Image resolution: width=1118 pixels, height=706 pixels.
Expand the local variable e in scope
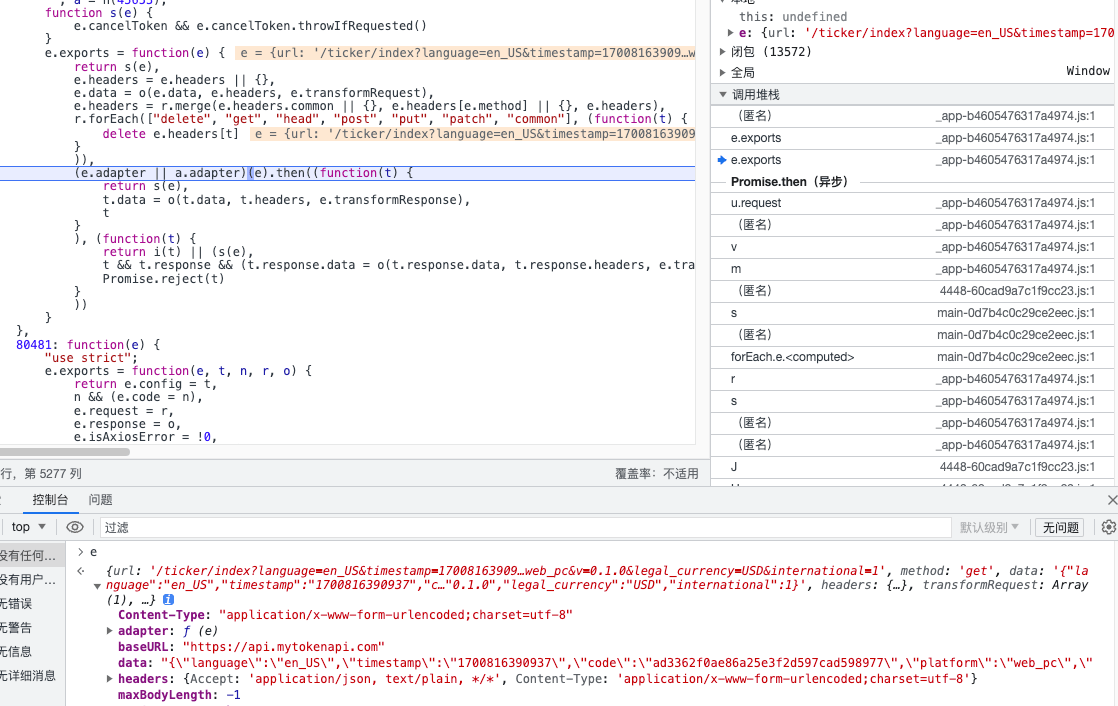click(x=731, y=33)
